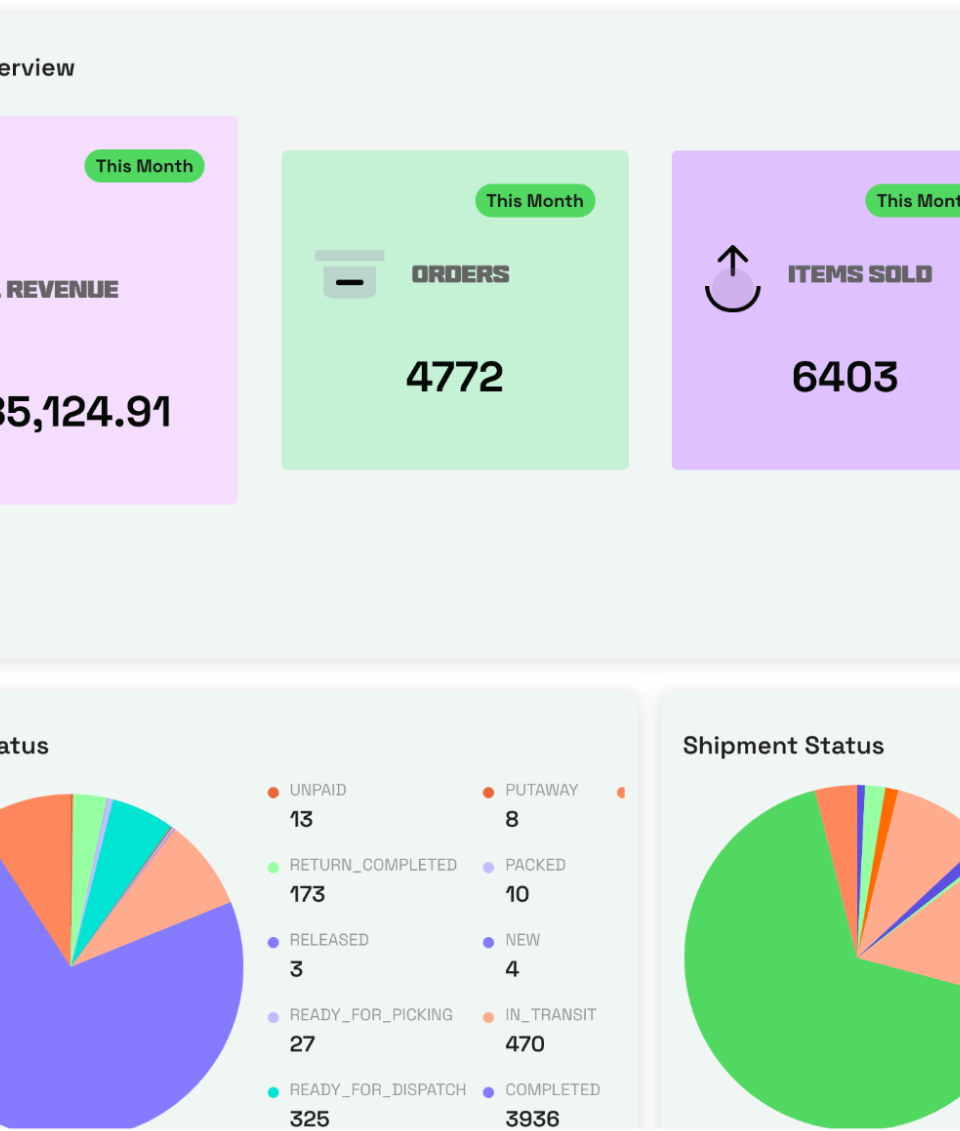
Task: Click the 4772 orders count value
Action: pyautogui.click(x=455, y=377)
